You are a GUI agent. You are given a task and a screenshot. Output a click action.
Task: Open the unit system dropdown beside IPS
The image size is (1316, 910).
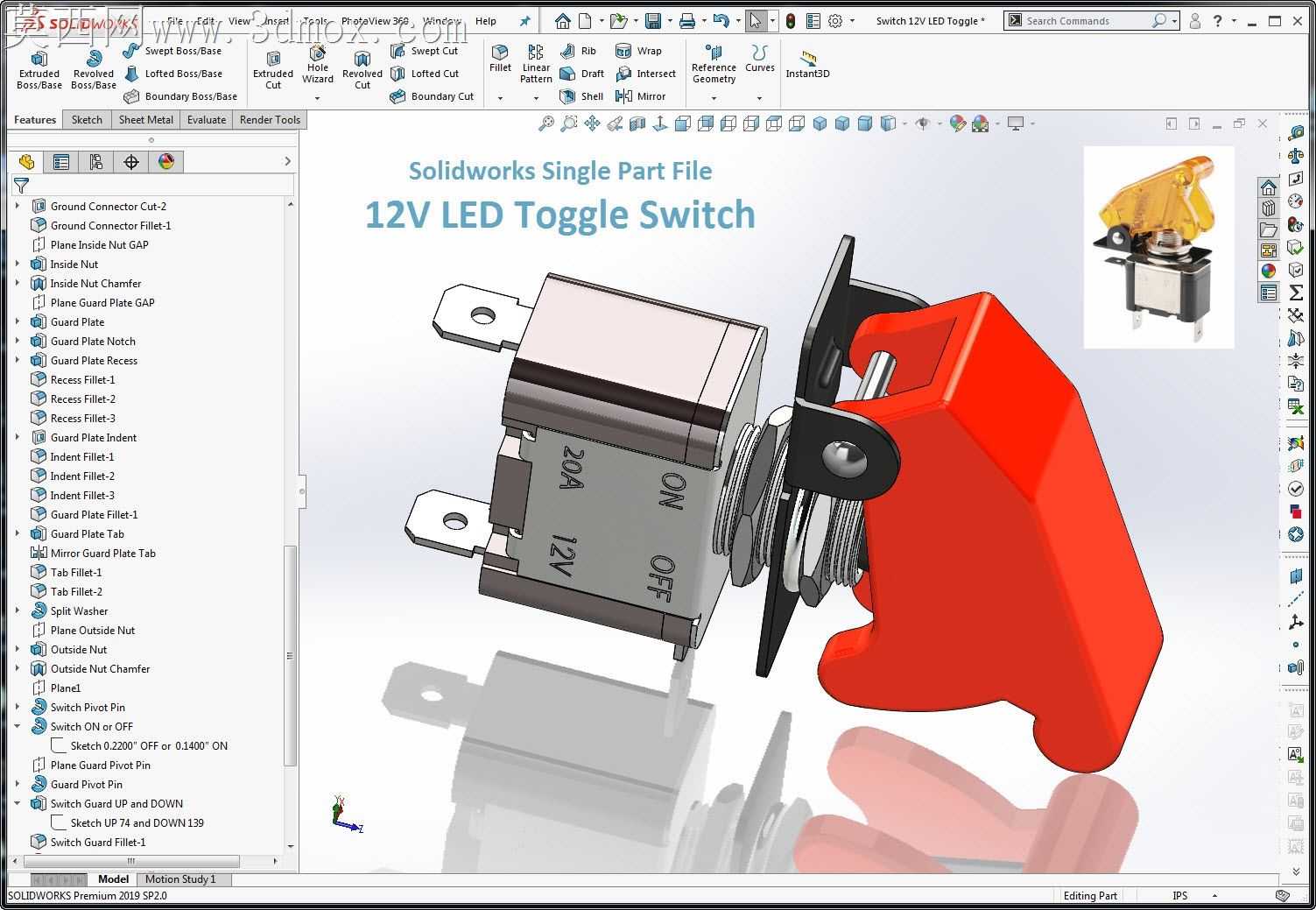1214,895
